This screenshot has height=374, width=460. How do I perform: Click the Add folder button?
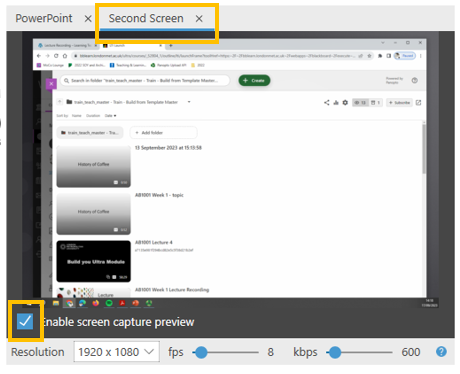[x=163, y=133]
